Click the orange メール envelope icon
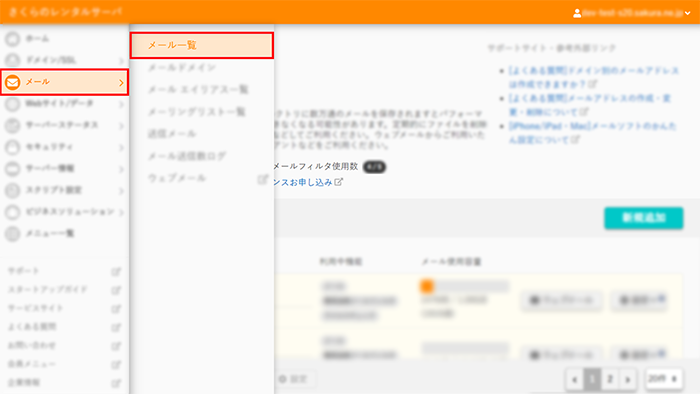The width and height of the screenshot is (700, 394). pos(12,82)
